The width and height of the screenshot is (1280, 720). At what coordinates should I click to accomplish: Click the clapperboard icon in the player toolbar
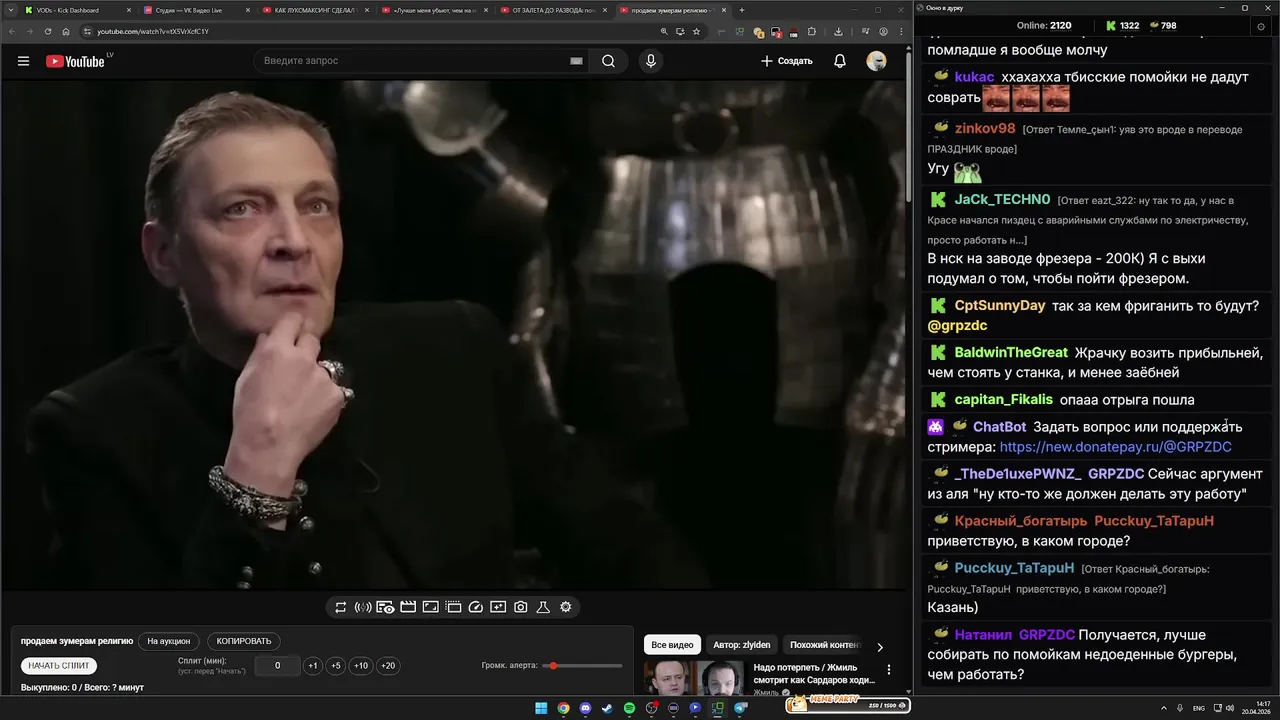pos(408,607)
